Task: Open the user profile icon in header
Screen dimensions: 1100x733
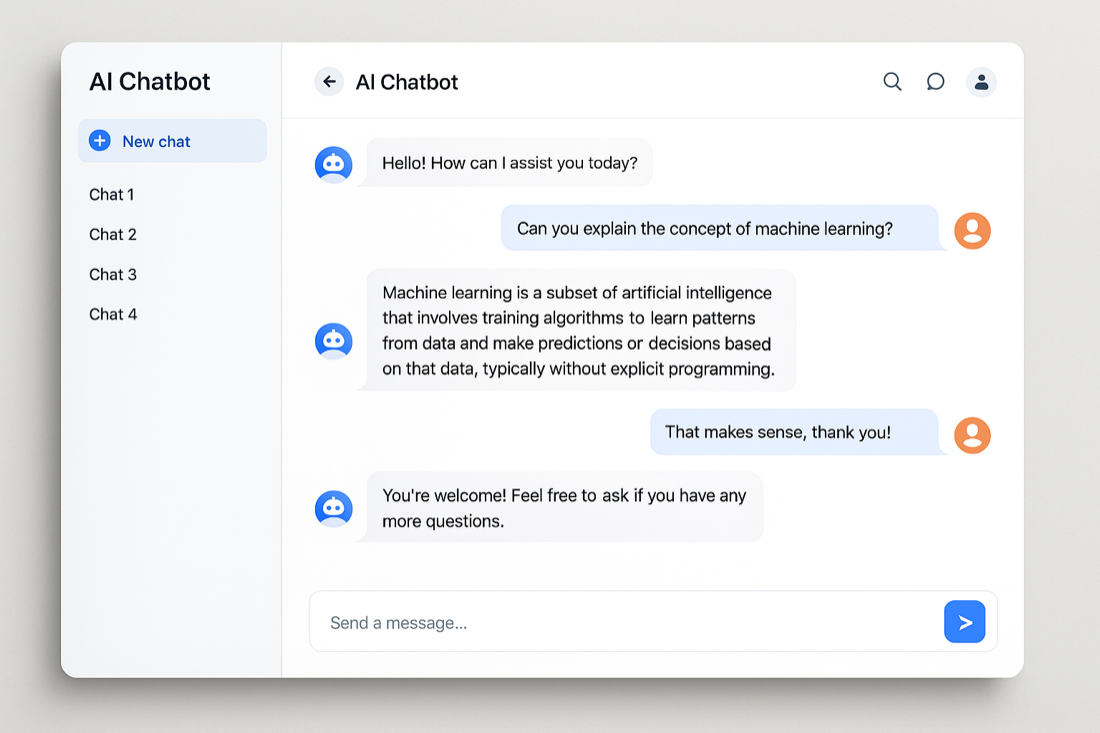Action: coord(981,82)
